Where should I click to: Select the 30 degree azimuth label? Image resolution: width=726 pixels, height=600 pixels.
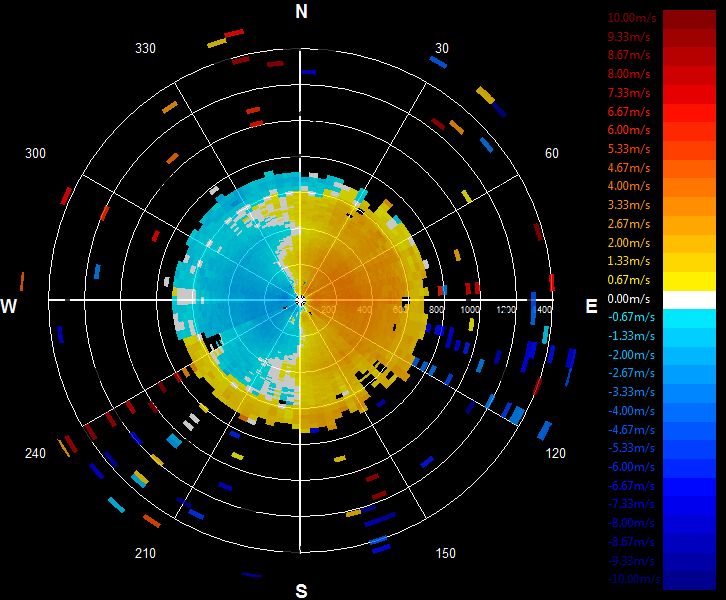[442, 48]
